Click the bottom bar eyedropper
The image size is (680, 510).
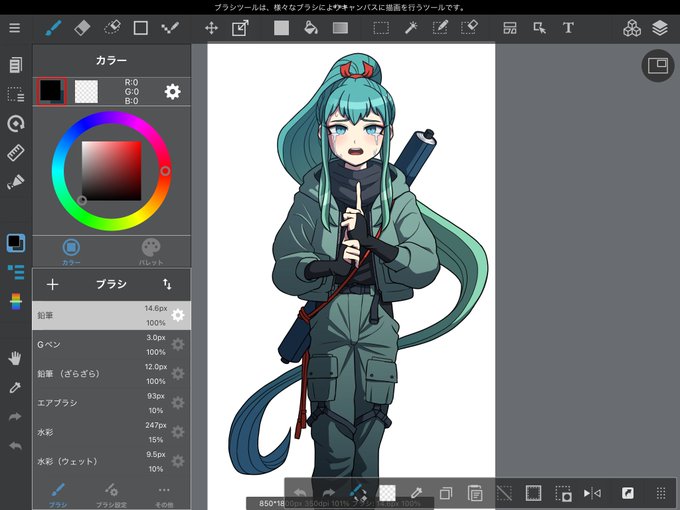pyautogui.click(x=416, y=493)
